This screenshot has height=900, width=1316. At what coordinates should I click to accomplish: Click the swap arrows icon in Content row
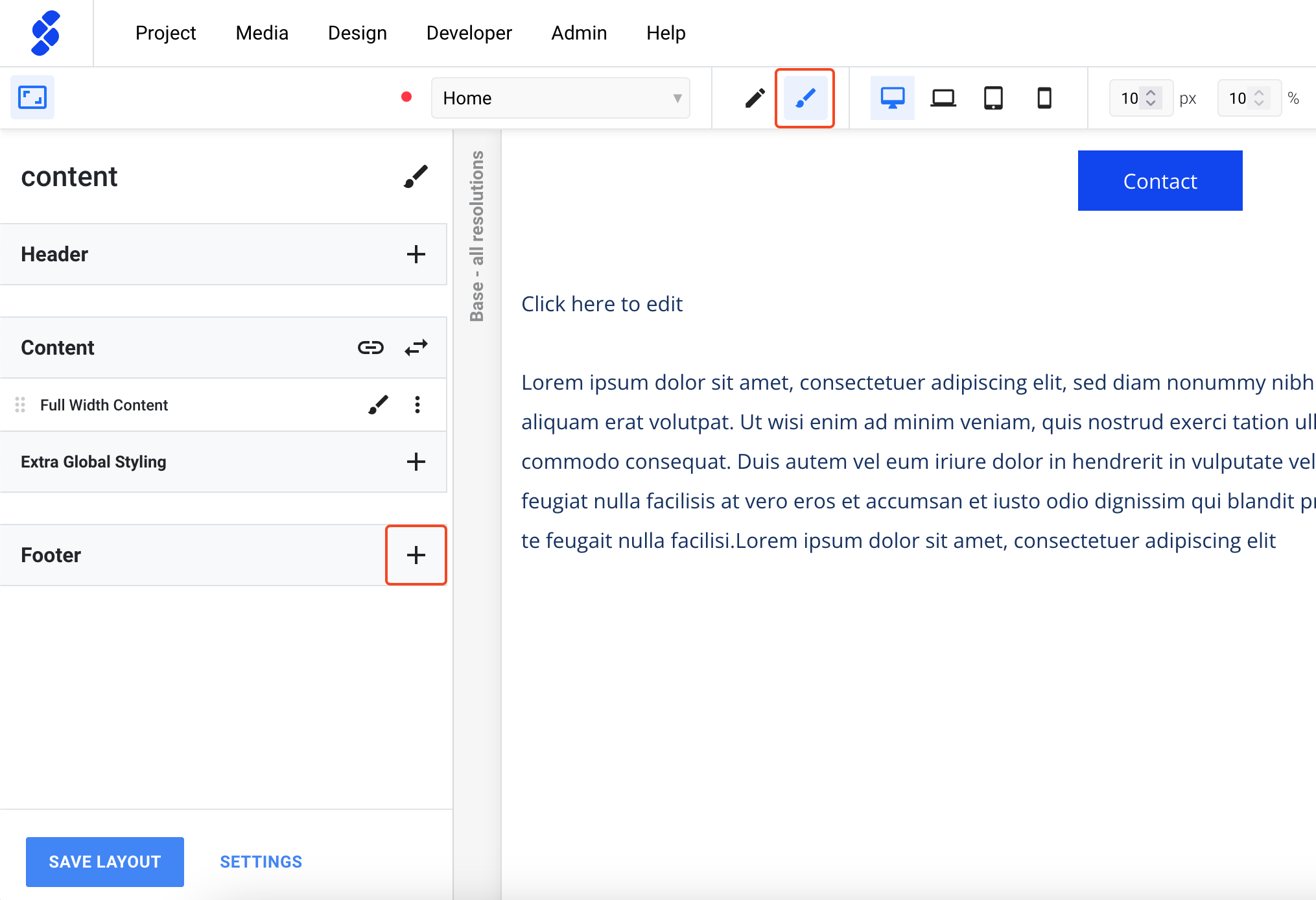416,348
